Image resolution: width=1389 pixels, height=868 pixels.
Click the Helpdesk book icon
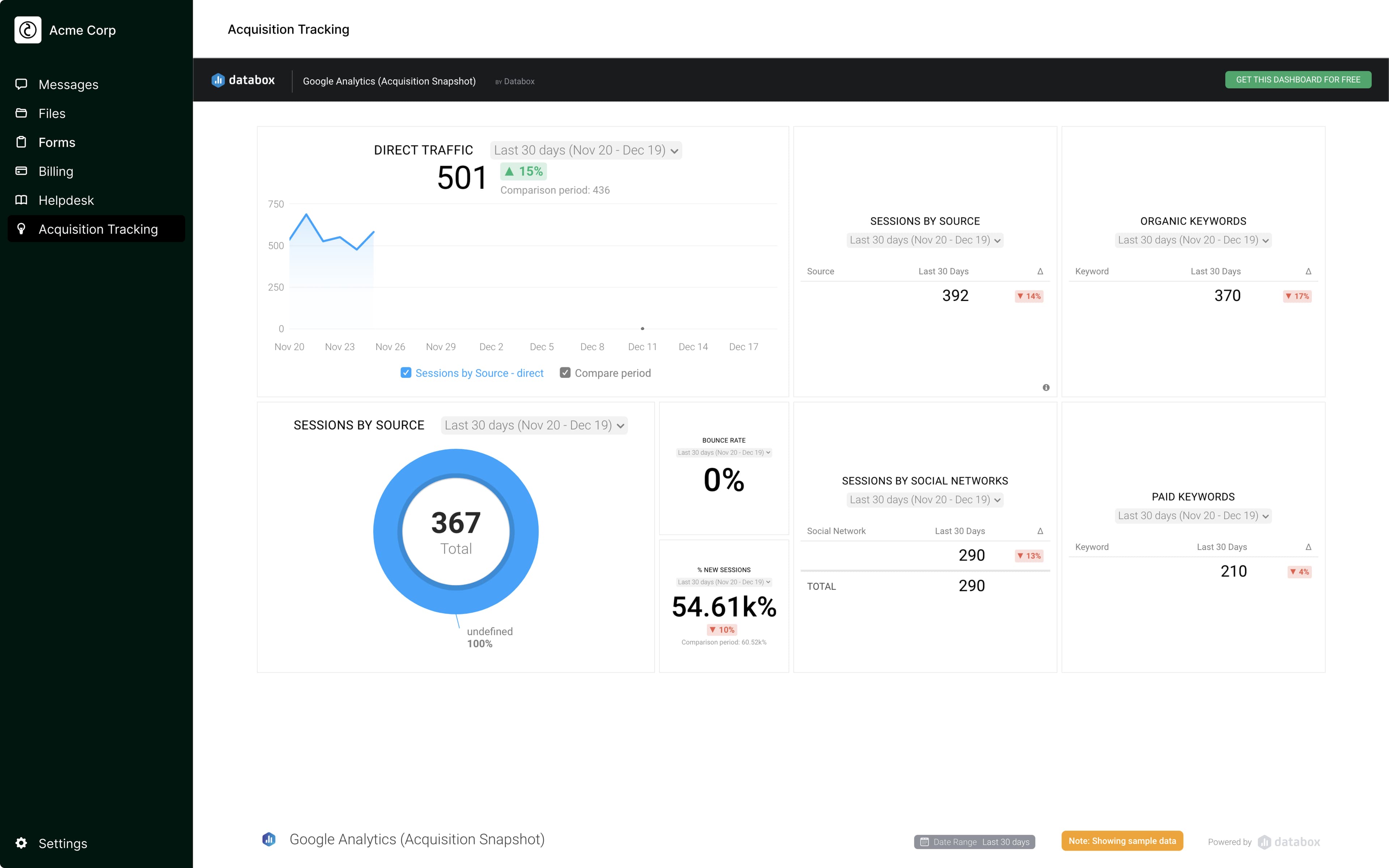21,200
